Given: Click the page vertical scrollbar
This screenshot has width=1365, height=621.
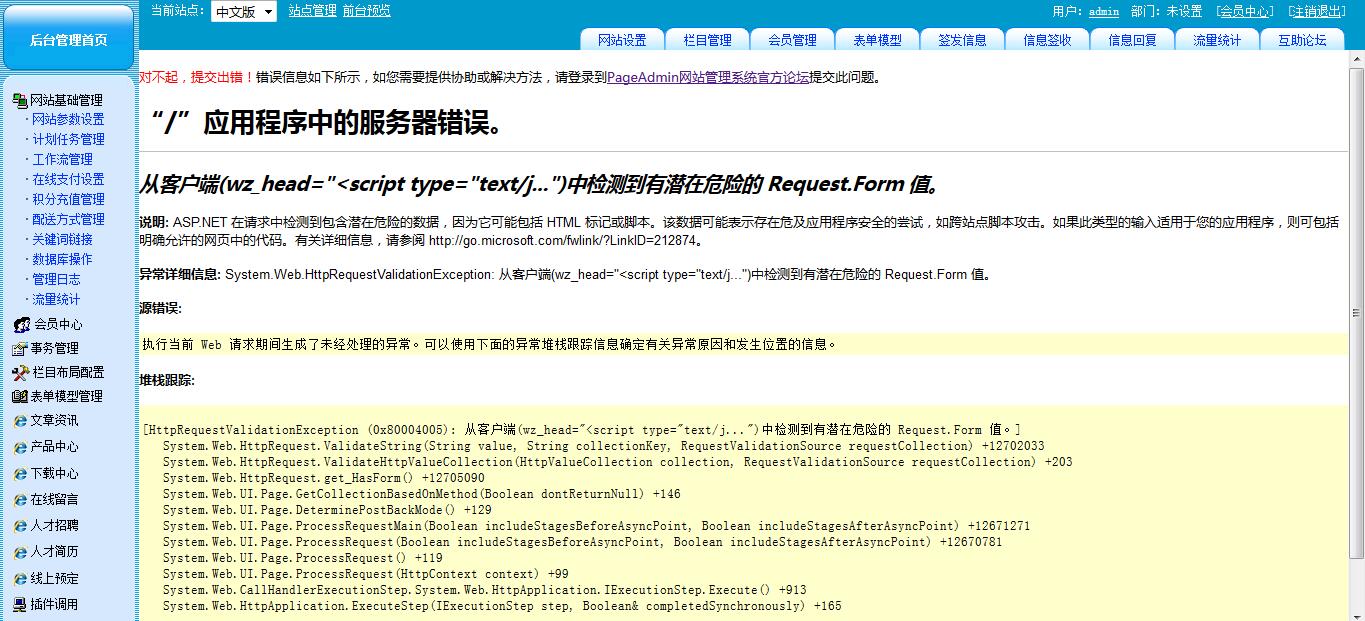Looking at the screenshot, I should (1356, 300).
